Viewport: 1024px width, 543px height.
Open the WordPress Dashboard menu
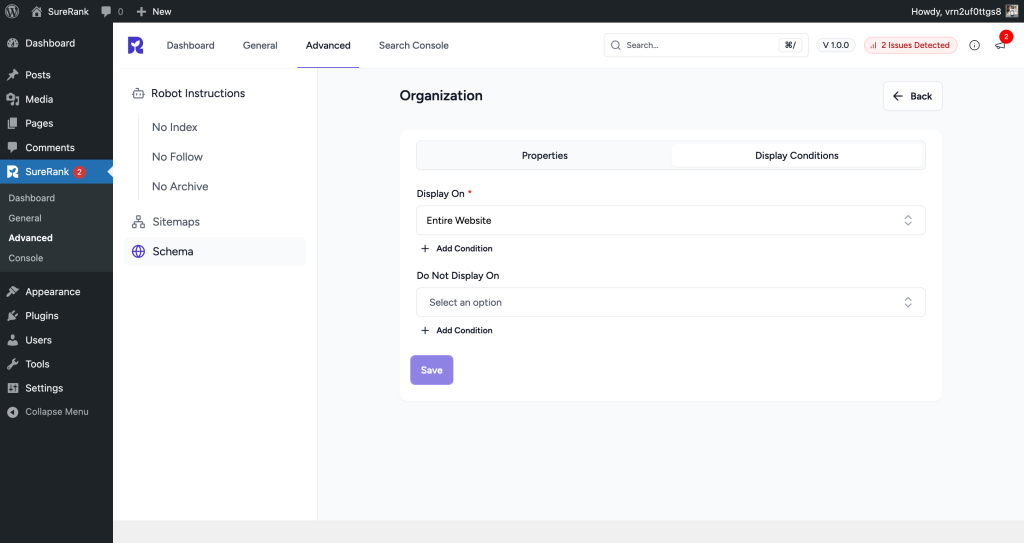56,43
